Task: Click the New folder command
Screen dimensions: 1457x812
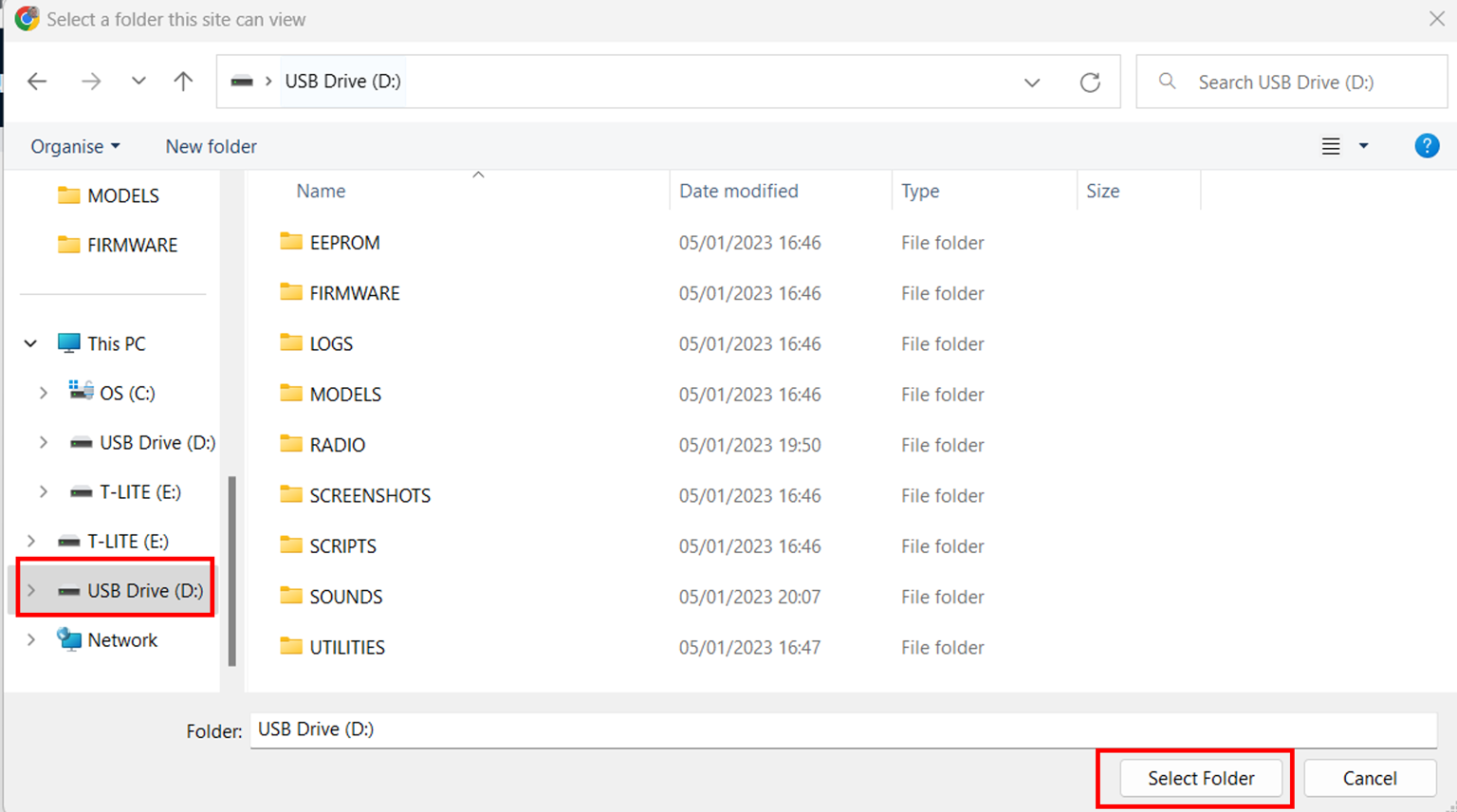Action: [x=211, y=146]
